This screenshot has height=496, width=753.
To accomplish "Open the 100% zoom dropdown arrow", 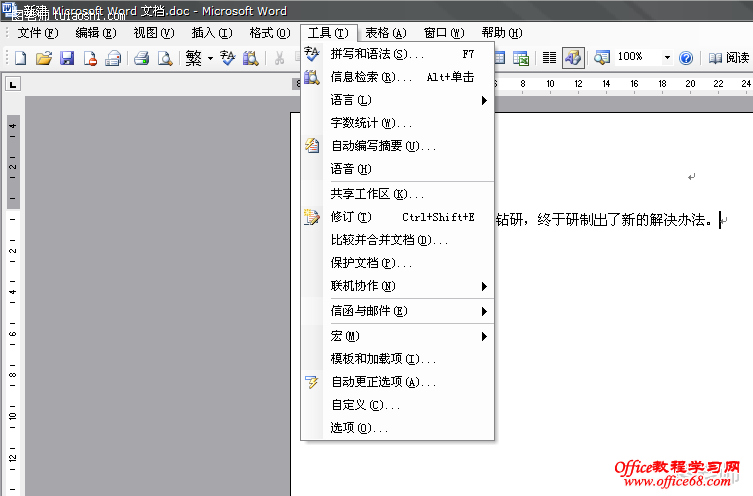I will pyautogui.click(x=667, y=58).
